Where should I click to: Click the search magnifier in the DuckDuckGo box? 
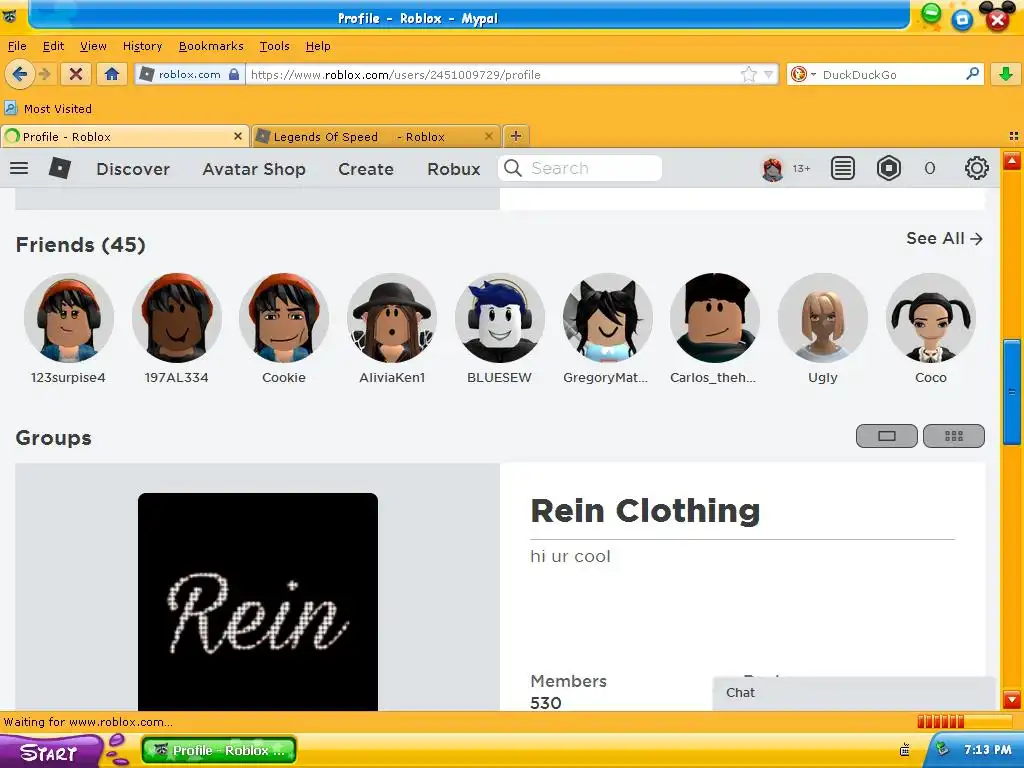972,74
